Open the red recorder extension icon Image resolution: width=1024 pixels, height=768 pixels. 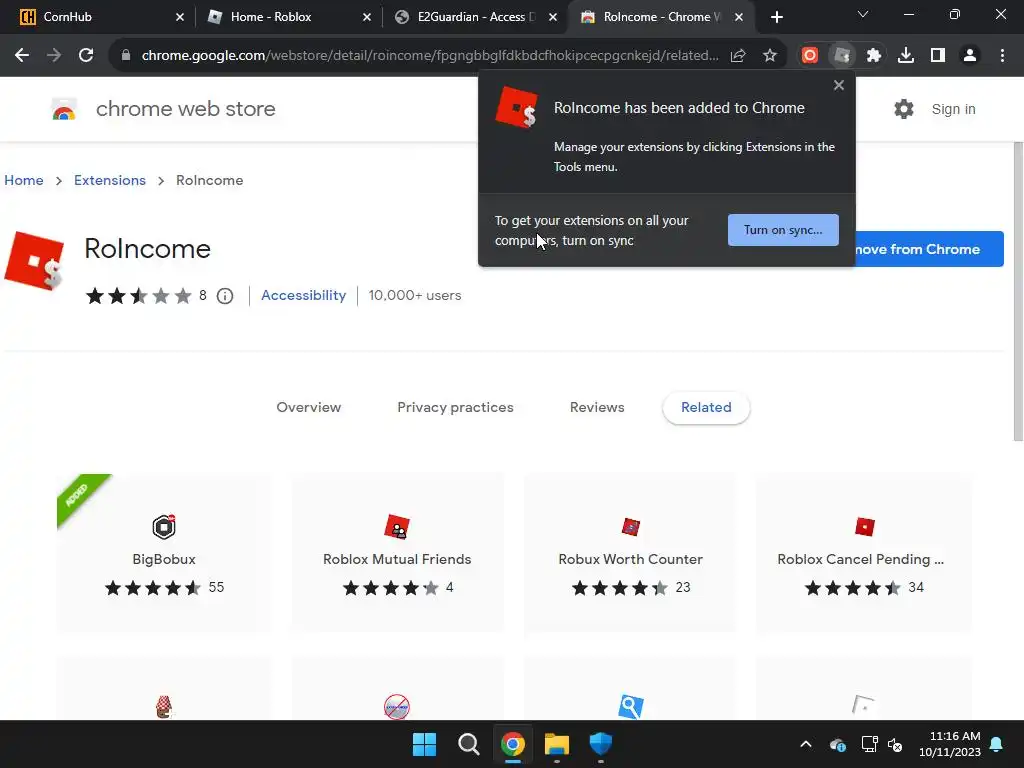(810, 56)
